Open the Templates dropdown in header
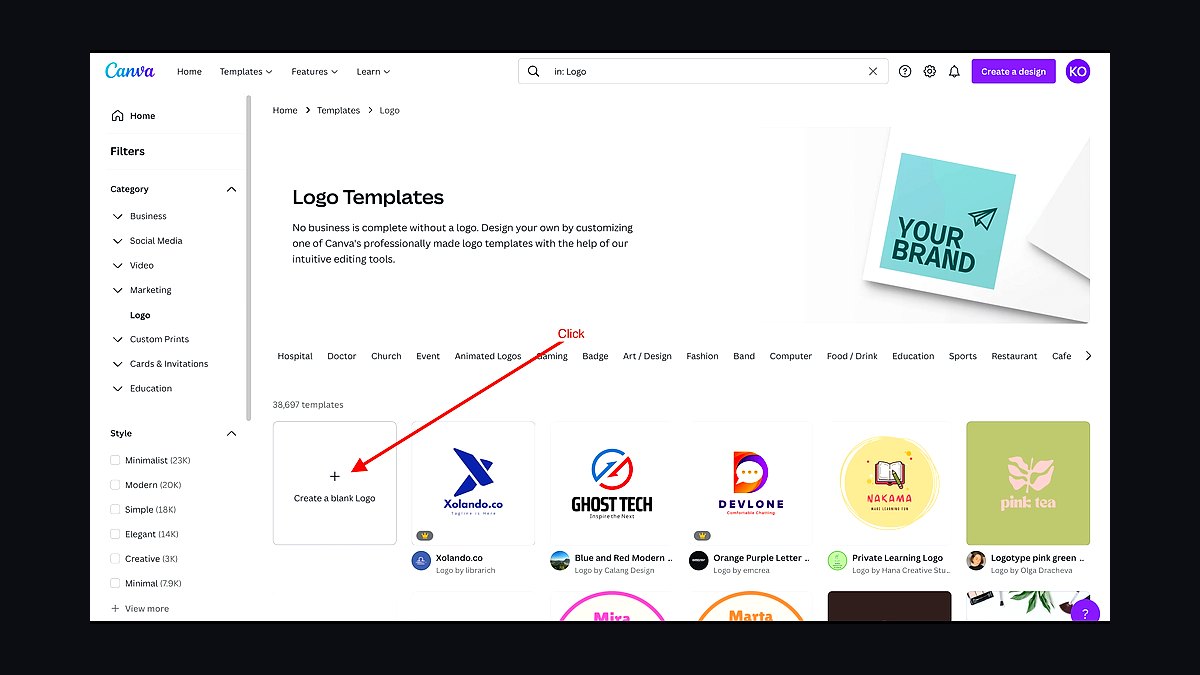This screenshot has width=1200, height=675. pos(246,72)
